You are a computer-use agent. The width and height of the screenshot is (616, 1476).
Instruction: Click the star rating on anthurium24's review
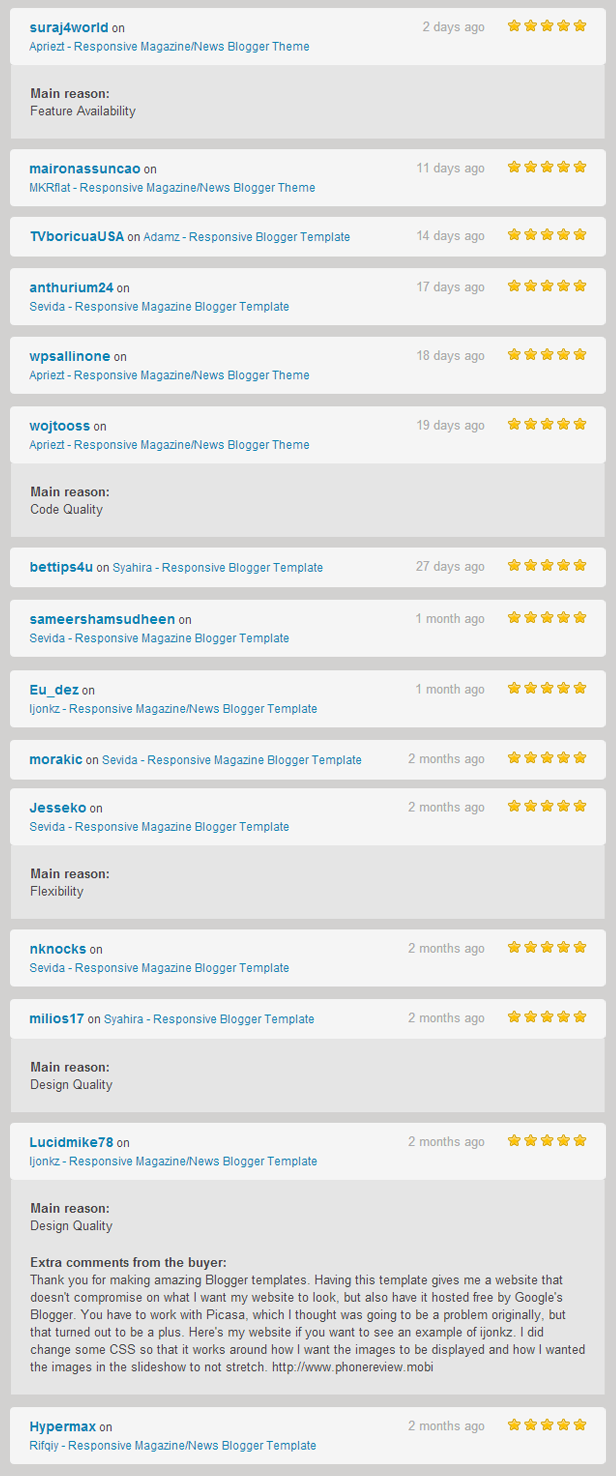coord(546,286)
